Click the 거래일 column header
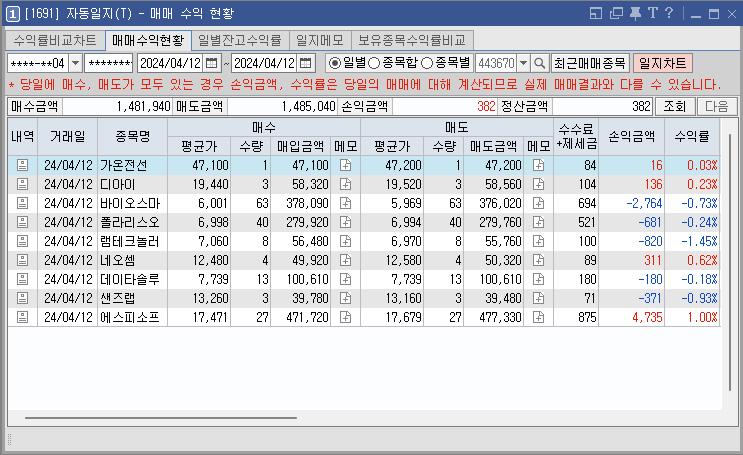 (x=67, y=136)
